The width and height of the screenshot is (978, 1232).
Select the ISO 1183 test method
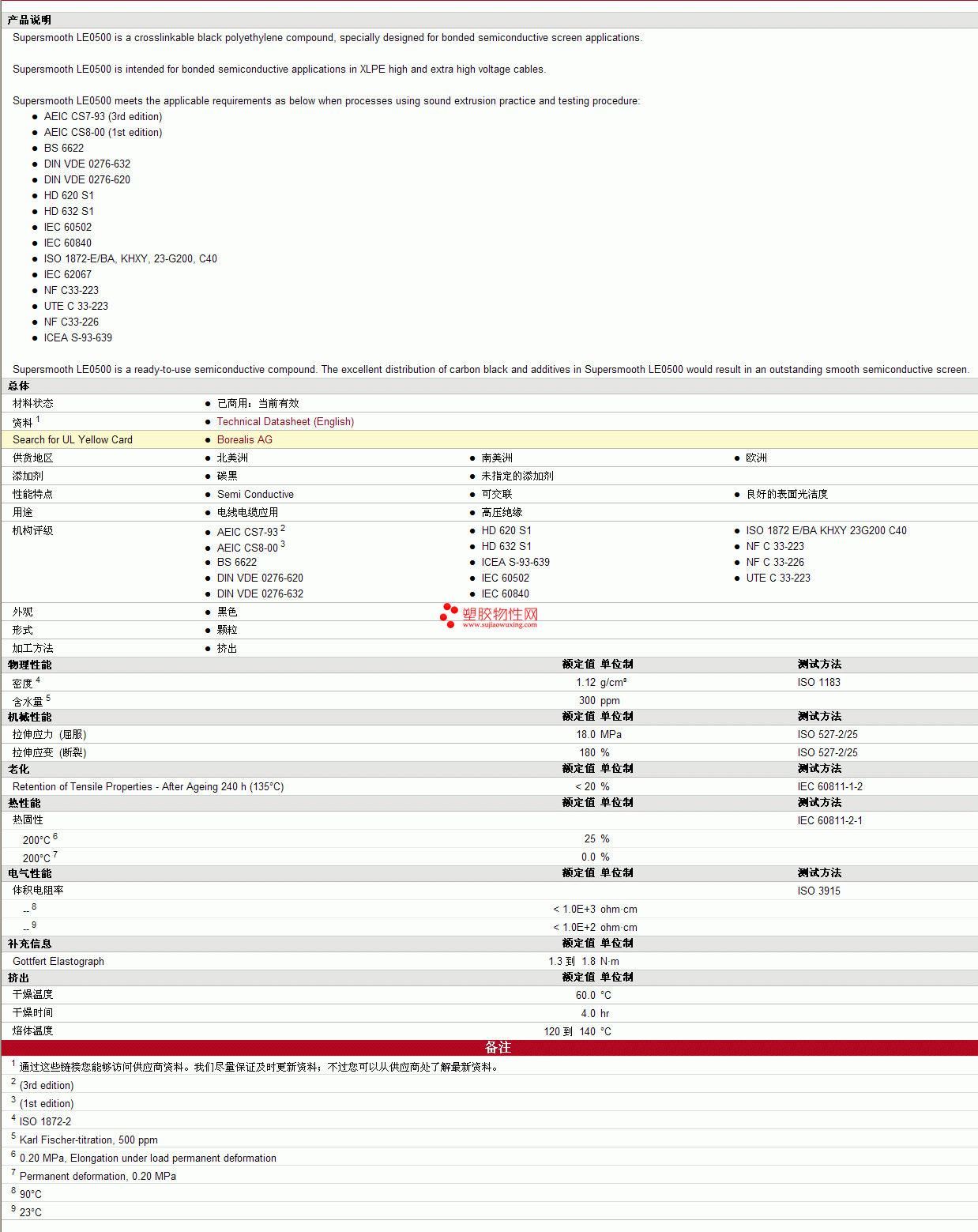coord(819,683)
